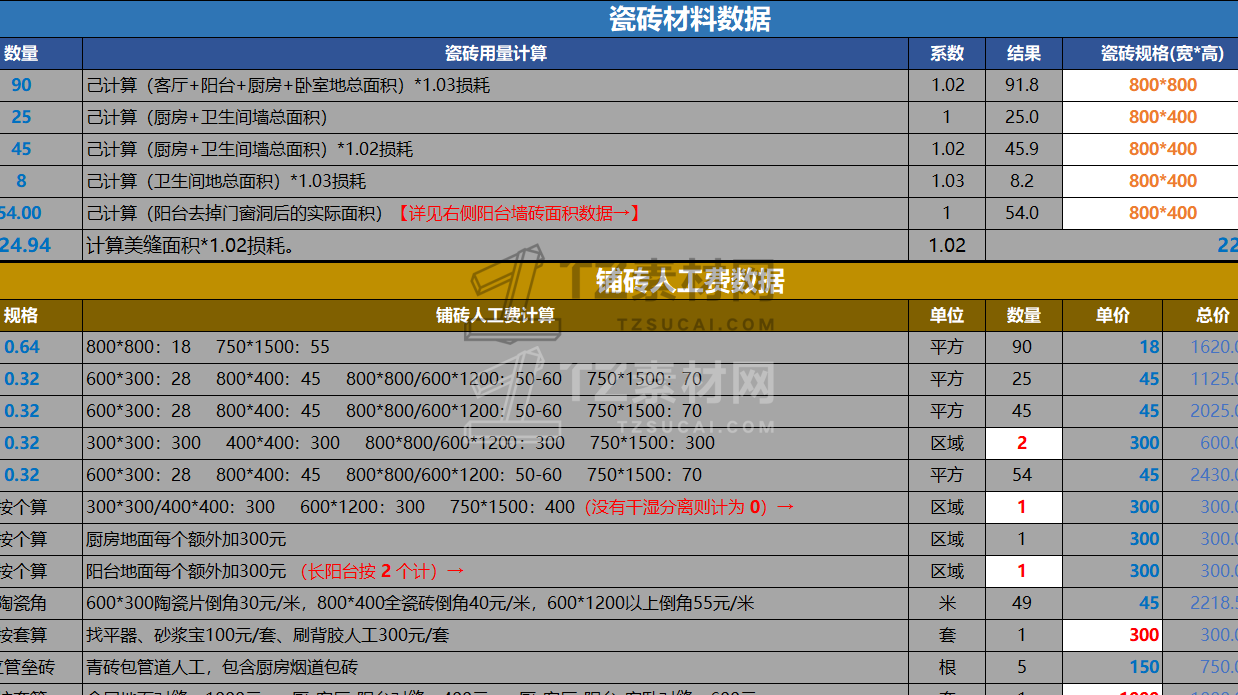Select the 结果 column header

1023,54
